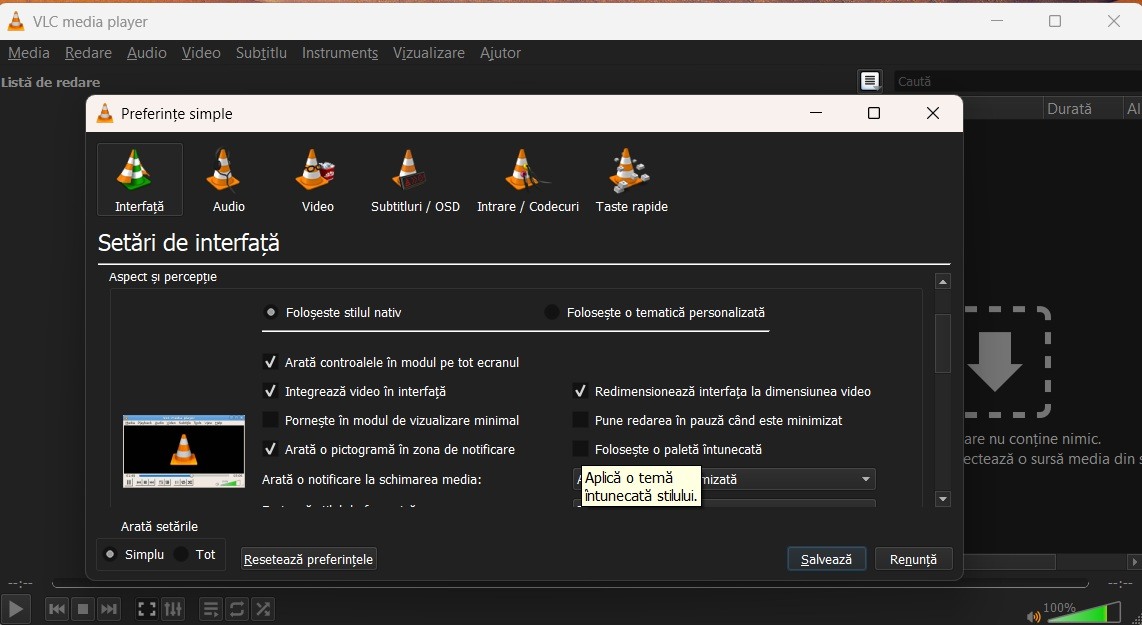Open Subtitluri / OSD preferences category

(415, 180)
